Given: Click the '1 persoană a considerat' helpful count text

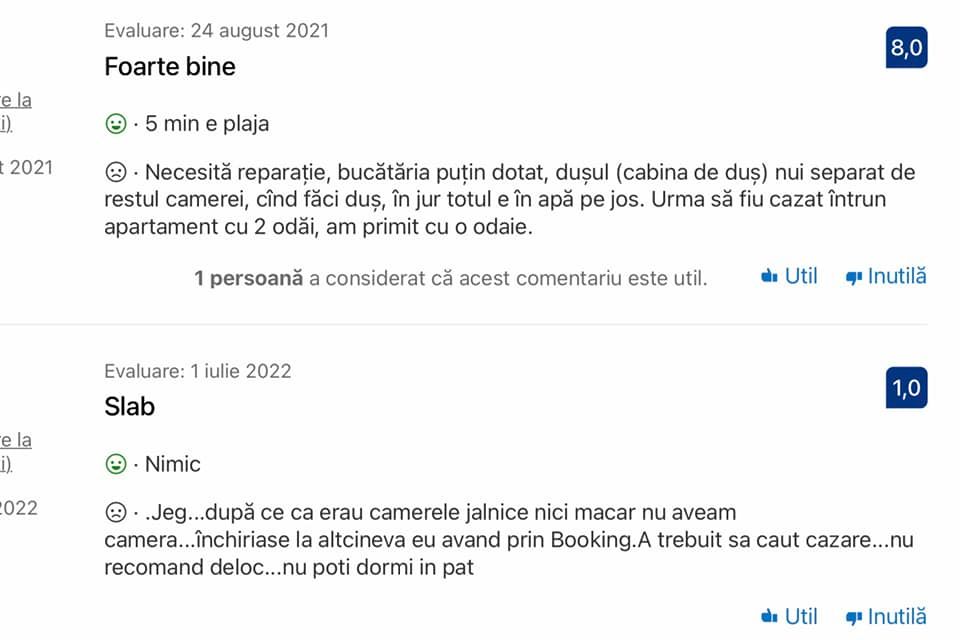Looking at the screenshot, I should [450, 278].
